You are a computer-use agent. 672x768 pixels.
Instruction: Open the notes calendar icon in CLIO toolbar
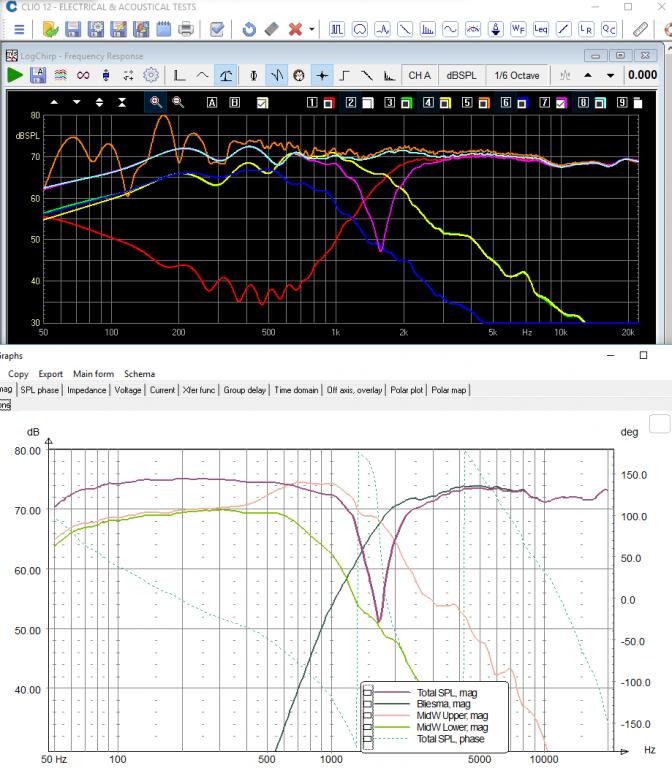pos(164,29)
